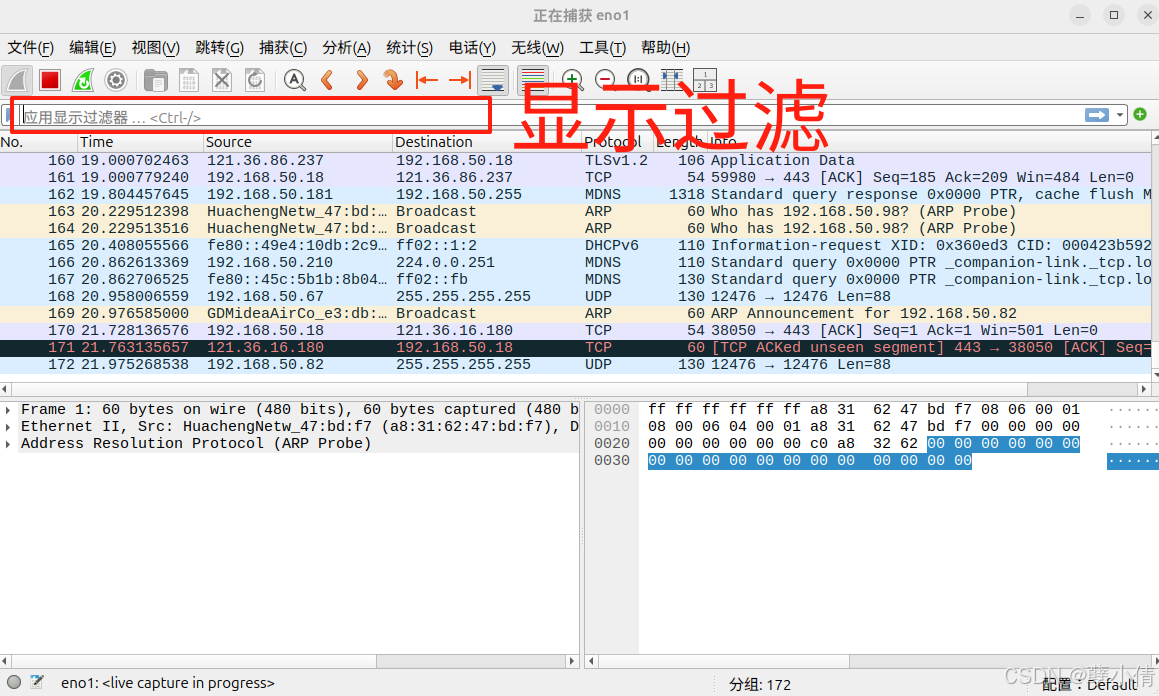The image size is (1159, 696).
Task: Jump to the first packet
Action: pos(425,80)
